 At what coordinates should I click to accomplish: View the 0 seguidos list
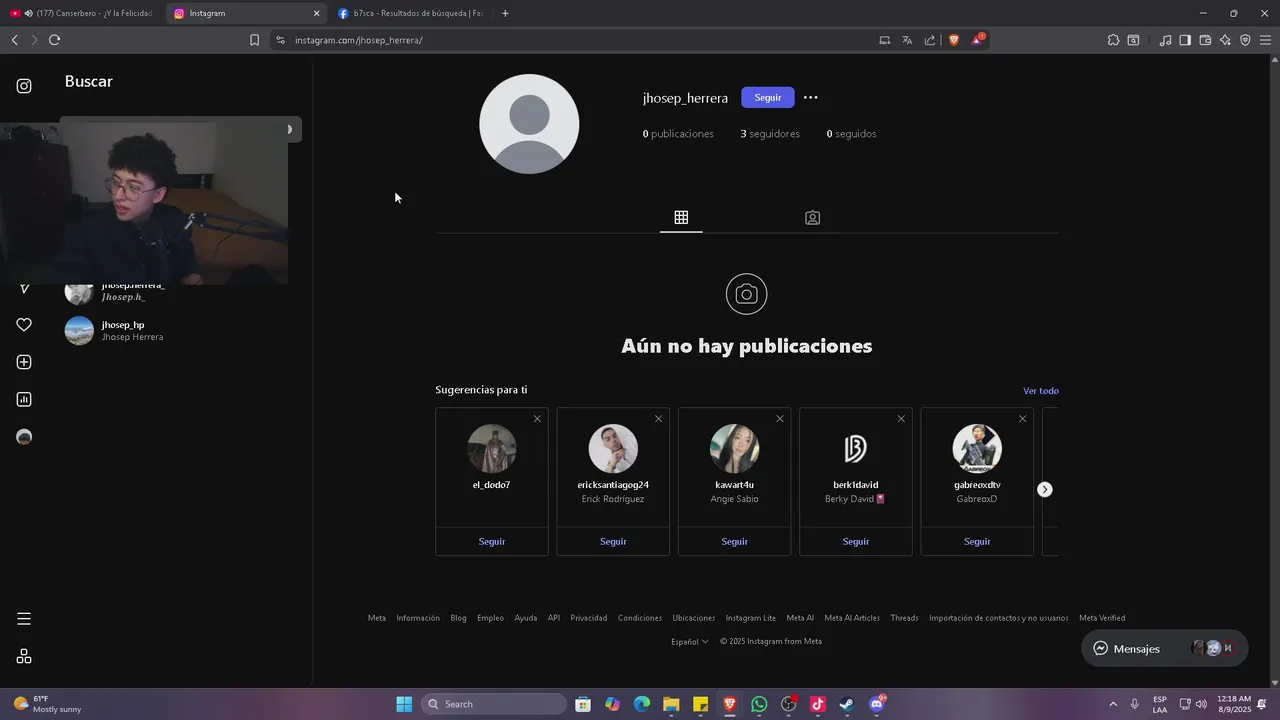(851, 134)
